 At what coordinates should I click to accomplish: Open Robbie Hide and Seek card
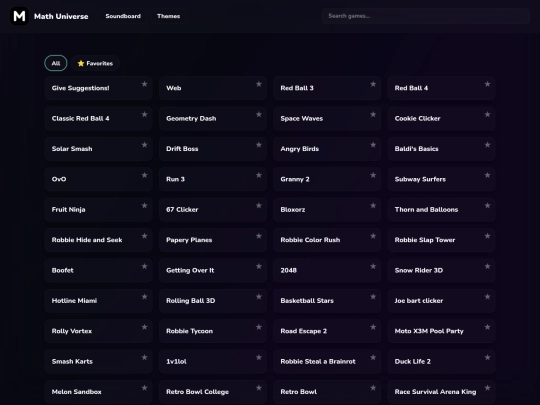pos(98,240)
